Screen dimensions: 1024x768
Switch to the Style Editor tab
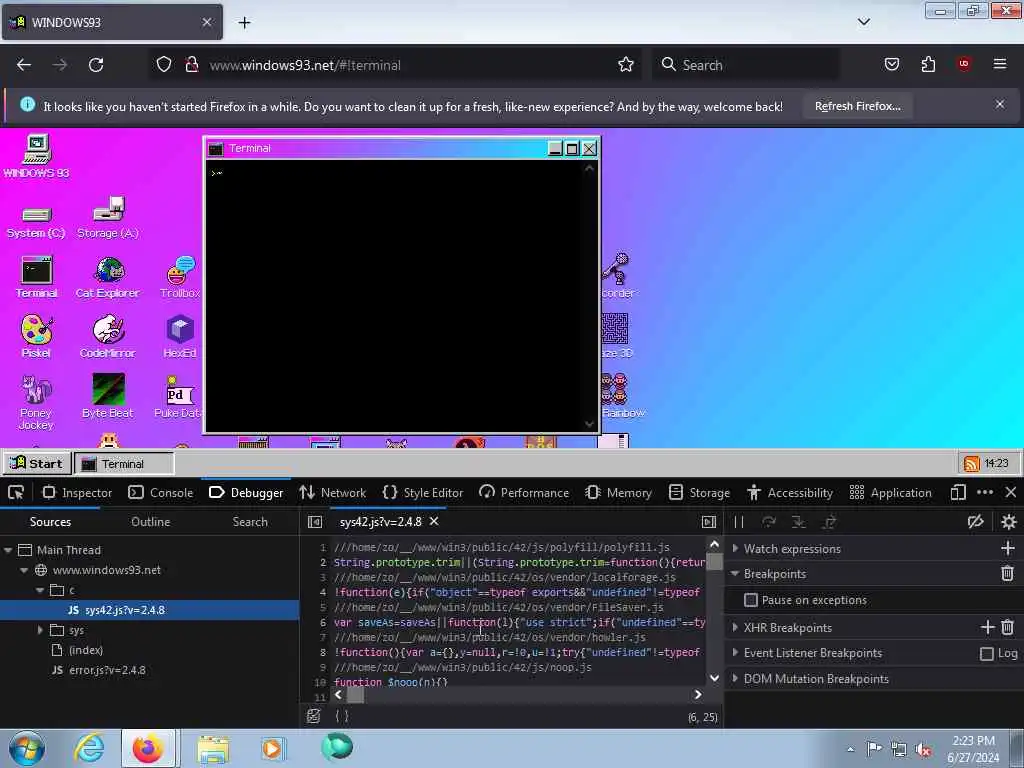(x=423, y=492)
